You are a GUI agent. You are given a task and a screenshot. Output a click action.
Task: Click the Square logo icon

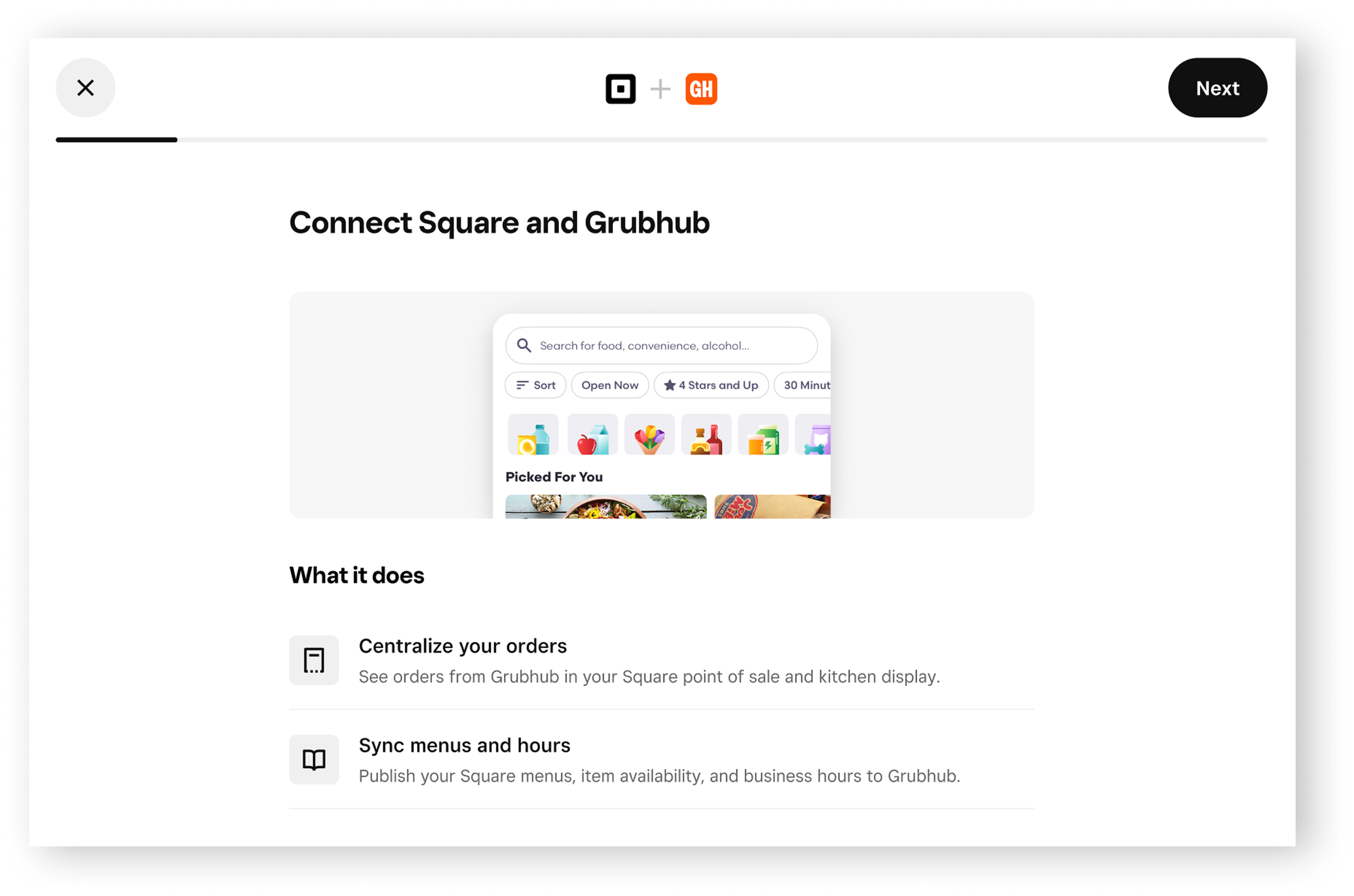(x=620, y=89)
